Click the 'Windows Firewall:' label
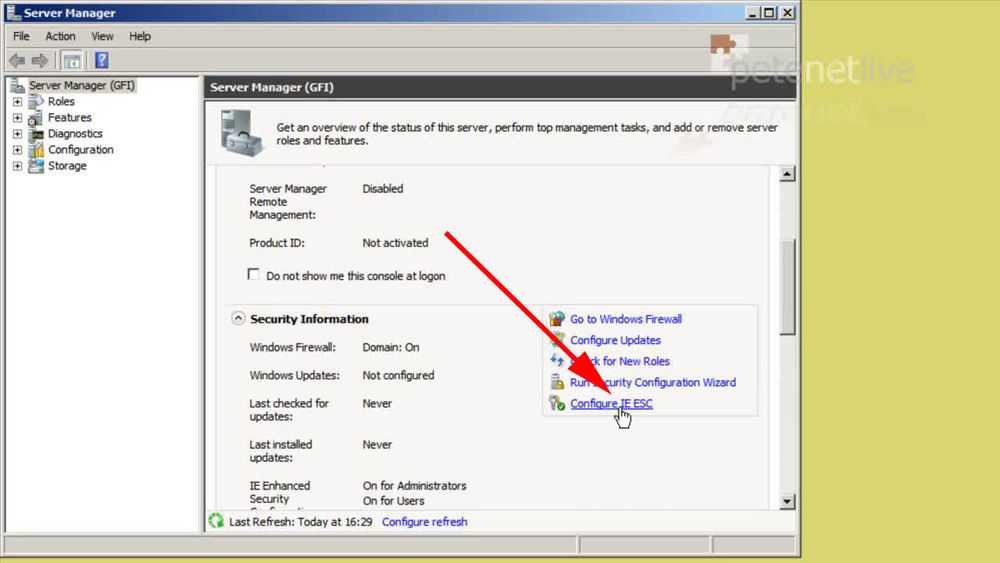 (293, 347)
